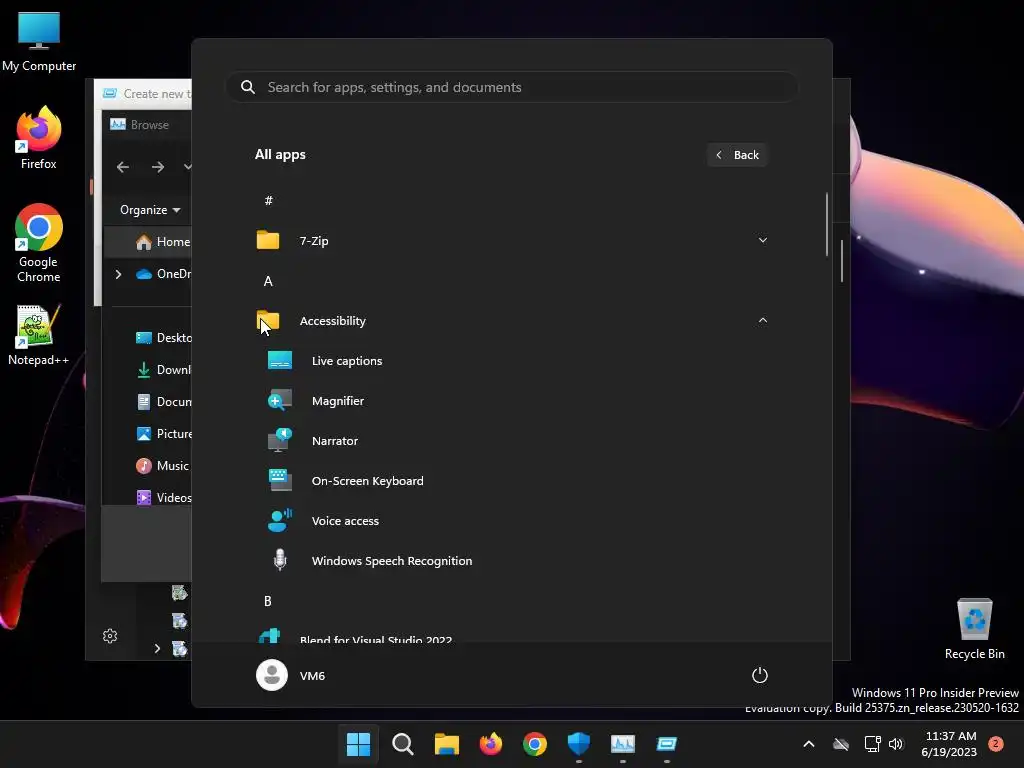This screenshot has width=1024, height=768.
Task: Start the Narrator app
Action: pyautogui.click(x=334, y=441)
